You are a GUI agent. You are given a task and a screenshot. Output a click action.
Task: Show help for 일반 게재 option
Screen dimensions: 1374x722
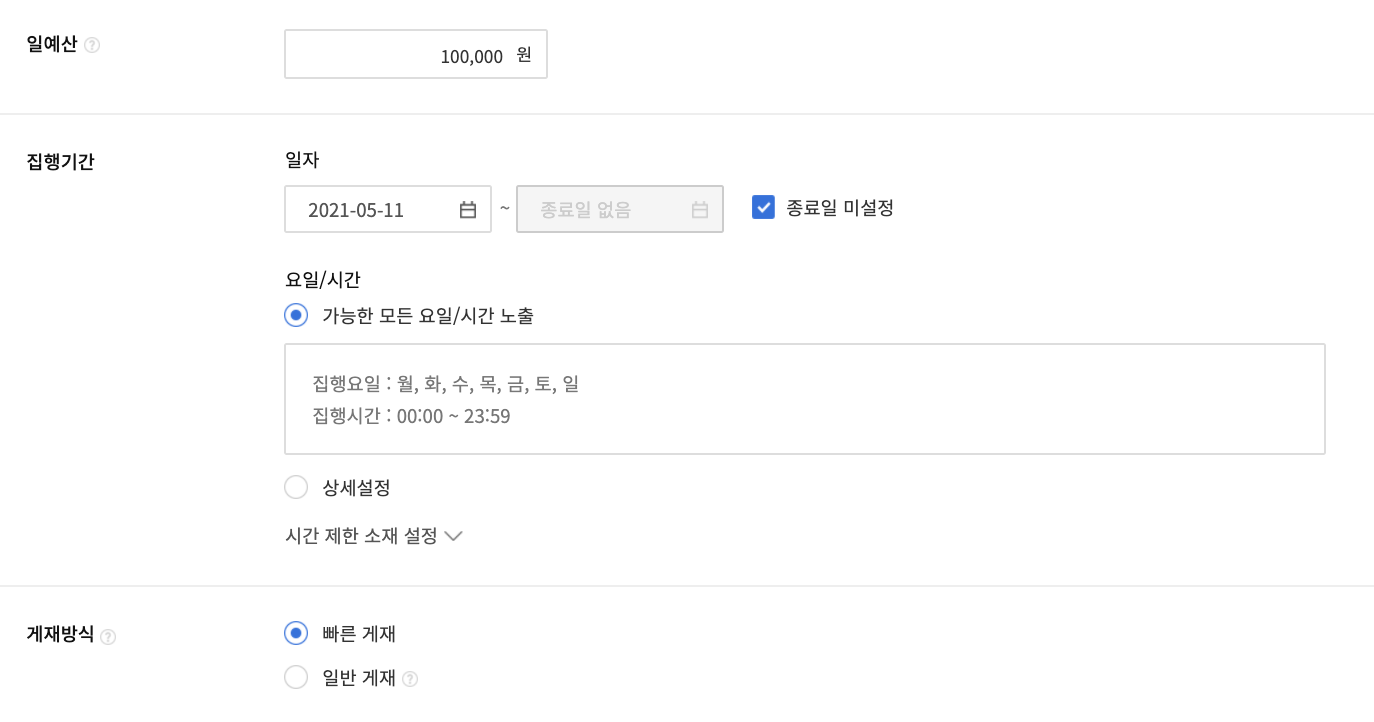click(410, 679)
